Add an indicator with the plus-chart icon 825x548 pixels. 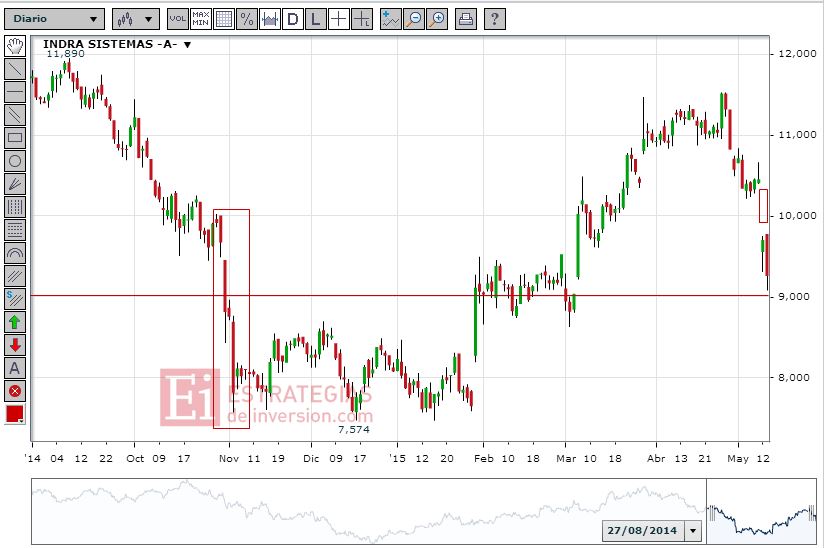tap(390, 19)
